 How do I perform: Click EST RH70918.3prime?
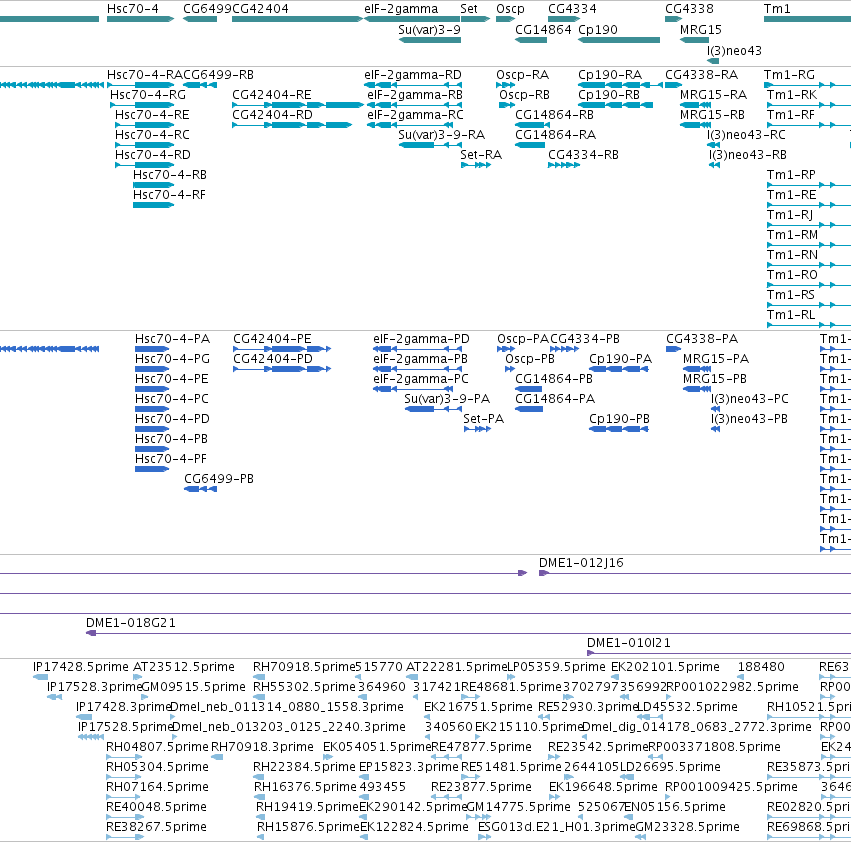point(262,747)
